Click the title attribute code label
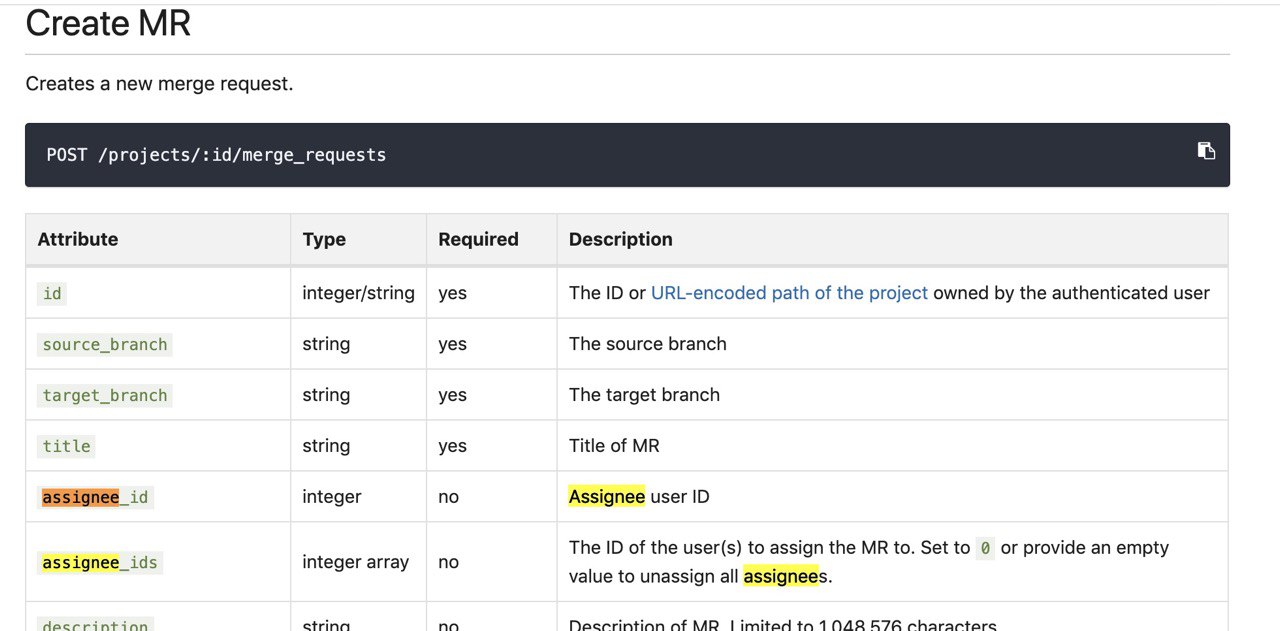The width and height of the screenshot is (1280, 631). pos(67,447)
